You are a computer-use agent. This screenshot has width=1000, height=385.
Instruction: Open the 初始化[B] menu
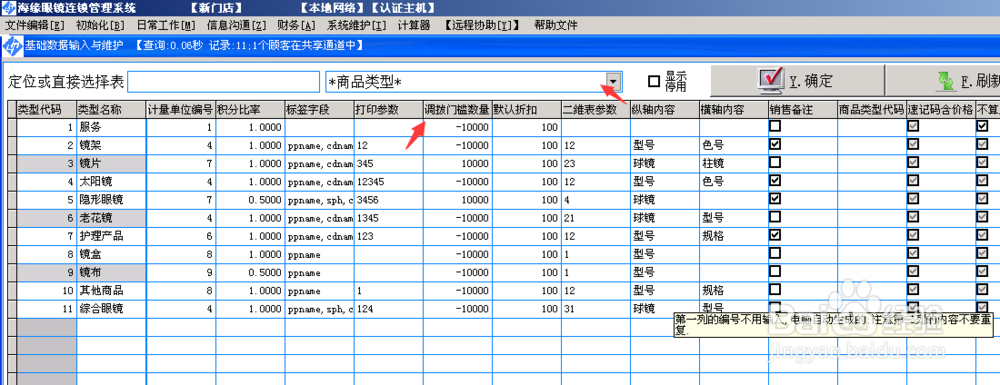tap(100, 25)
